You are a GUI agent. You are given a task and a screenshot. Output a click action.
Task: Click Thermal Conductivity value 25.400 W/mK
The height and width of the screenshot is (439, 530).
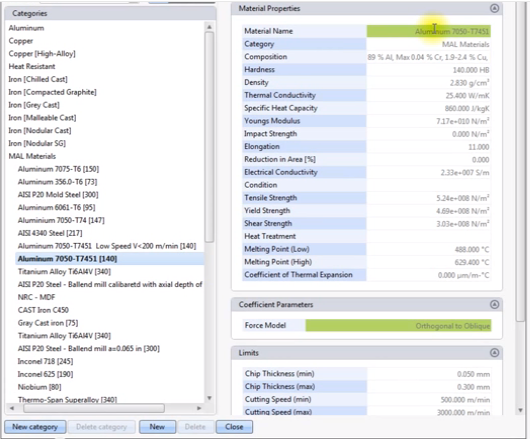pos(467,96)
